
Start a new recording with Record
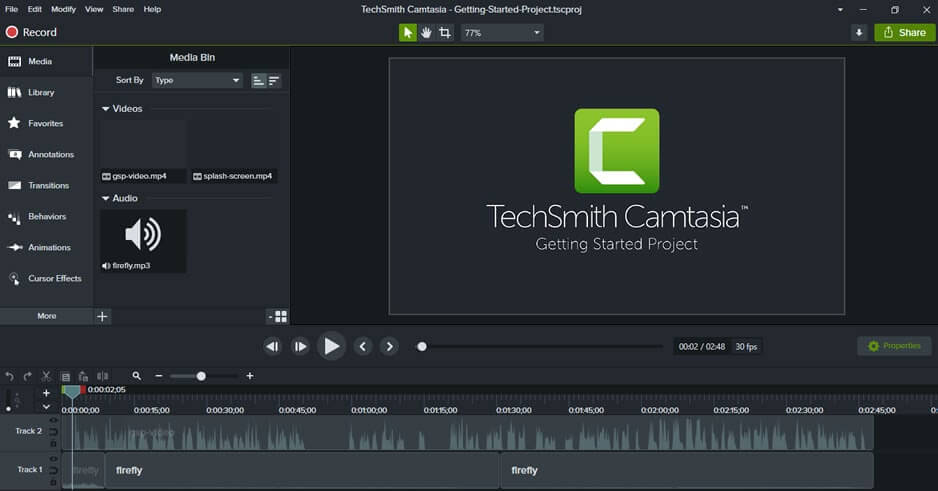(x=31, y=32)
